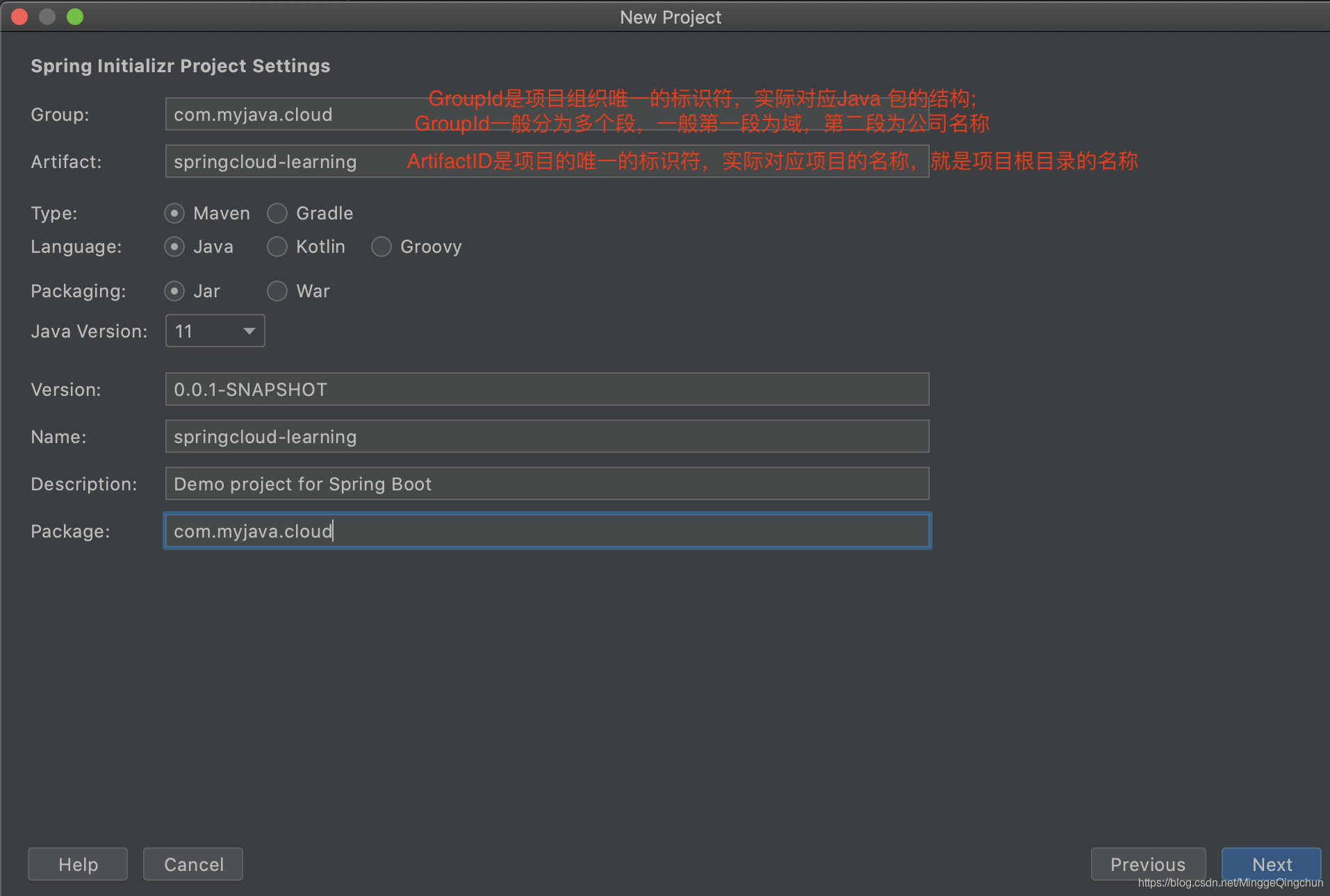Open Help for project settings
This screenshot has width=1330, height=896.
(x=78, y=864)
